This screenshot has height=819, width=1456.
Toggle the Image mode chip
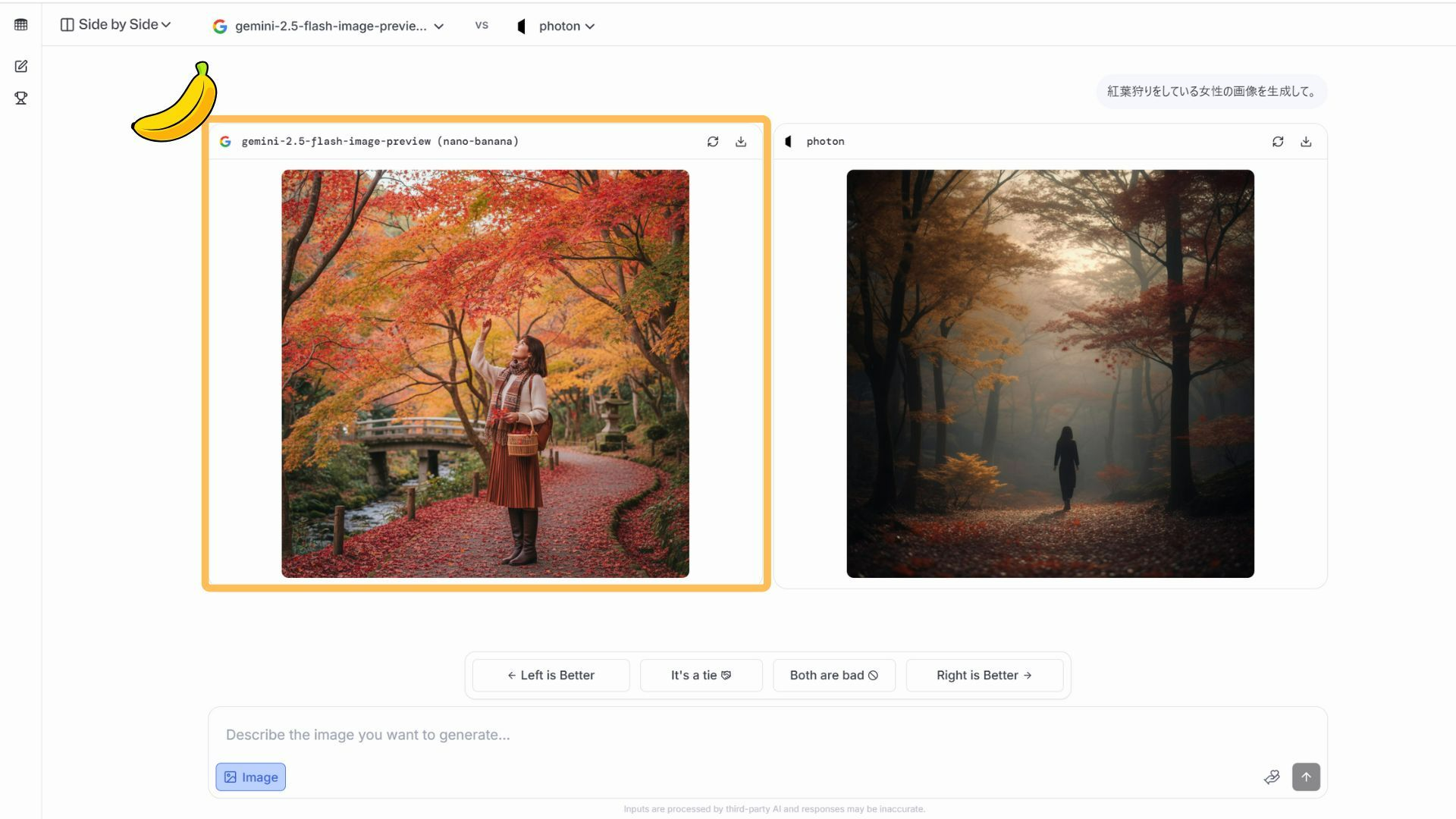coord(250,777)
